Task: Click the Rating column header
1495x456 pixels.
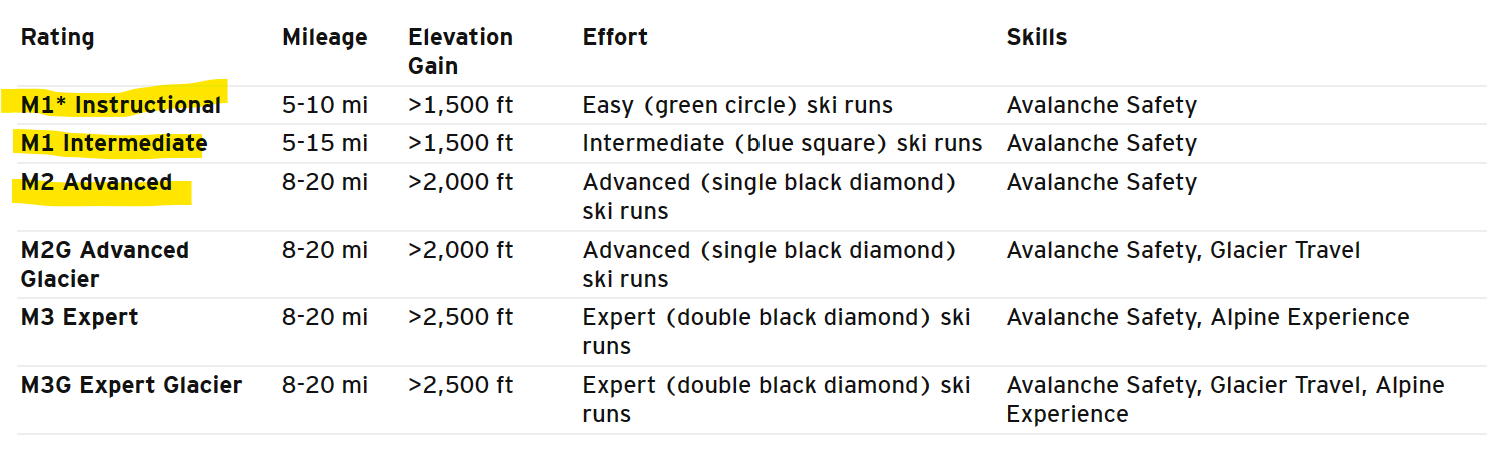Action: pyautogui.click(x=57, y=38)
